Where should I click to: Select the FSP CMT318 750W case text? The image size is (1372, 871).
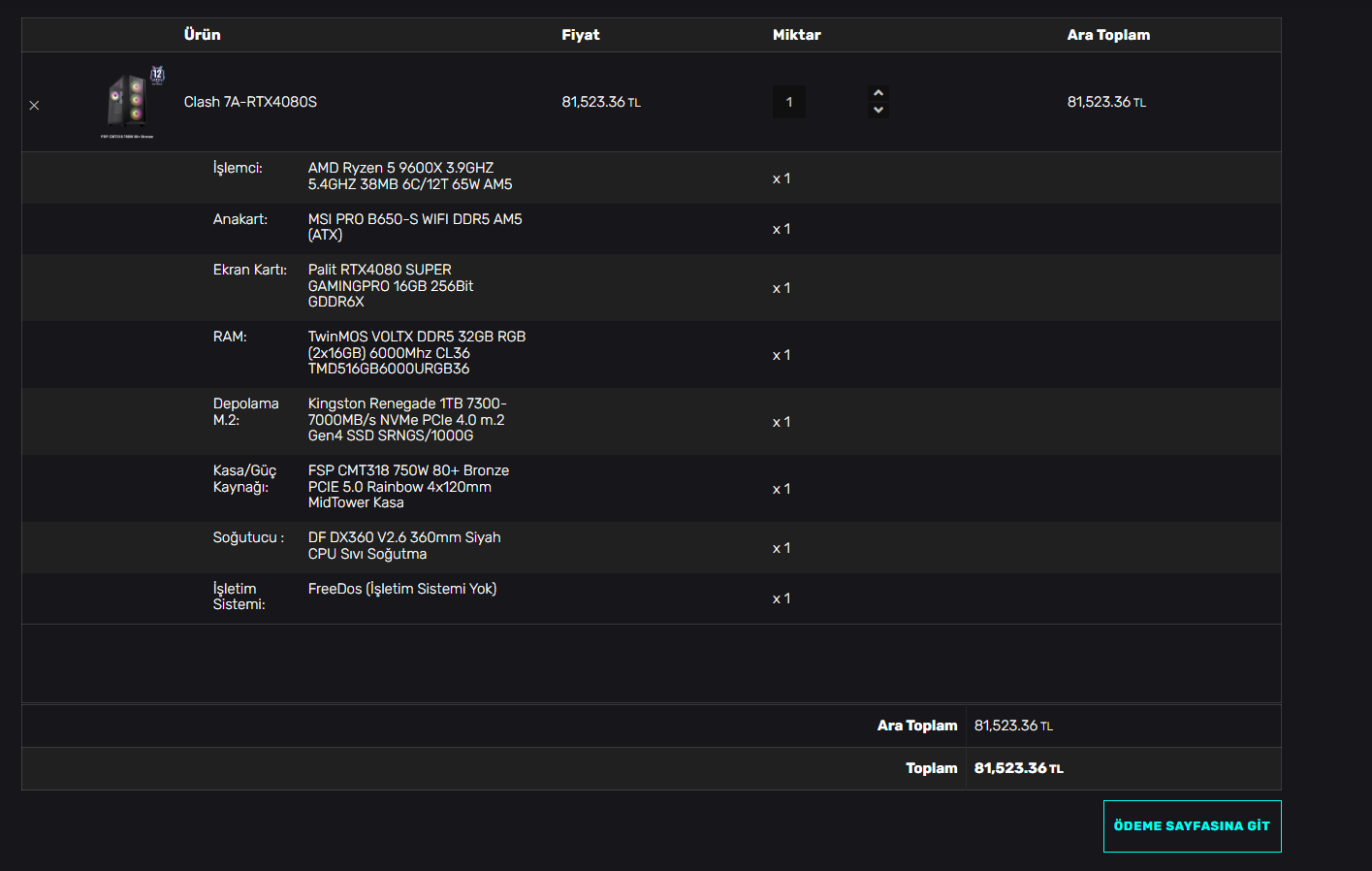tap(408, 487)
